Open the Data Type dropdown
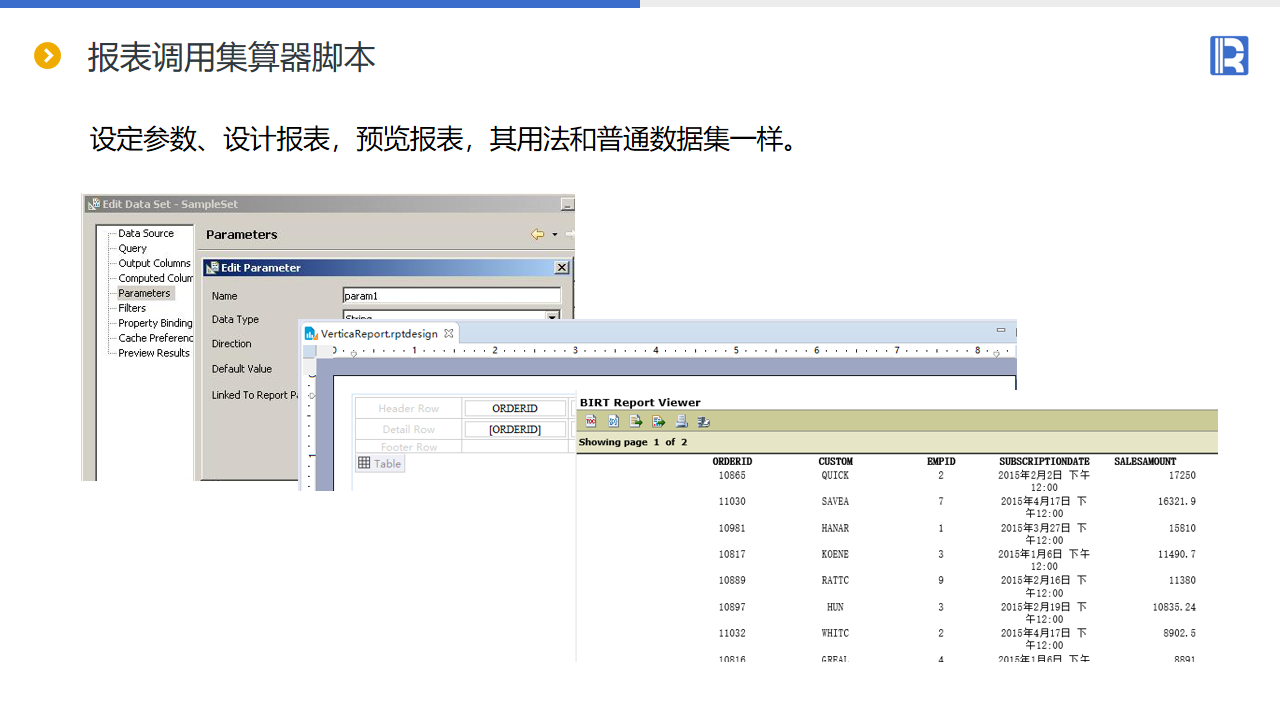 551,317
